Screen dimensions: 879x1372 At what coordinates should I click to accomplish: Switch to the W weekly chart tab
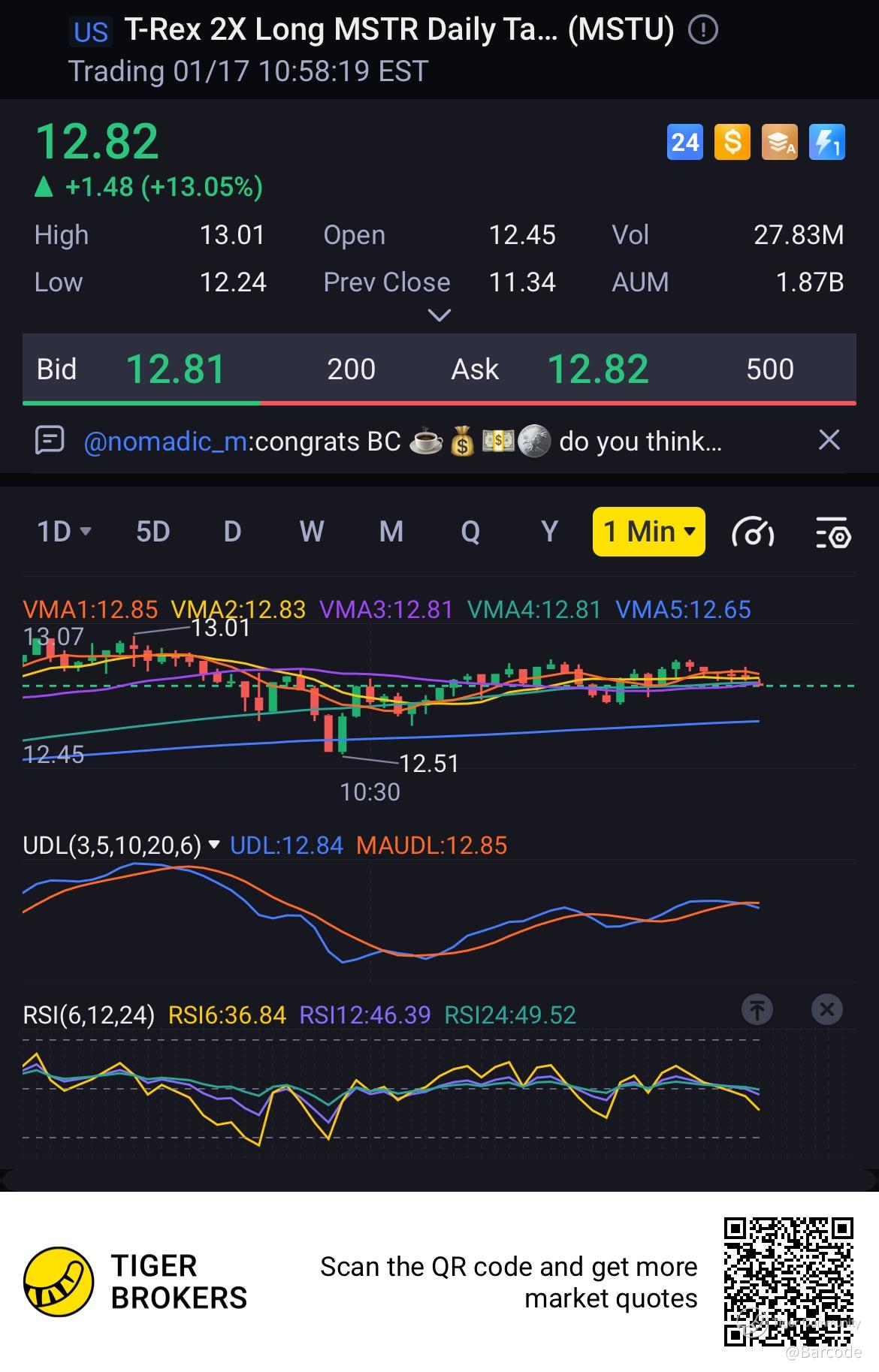point(312,532)
